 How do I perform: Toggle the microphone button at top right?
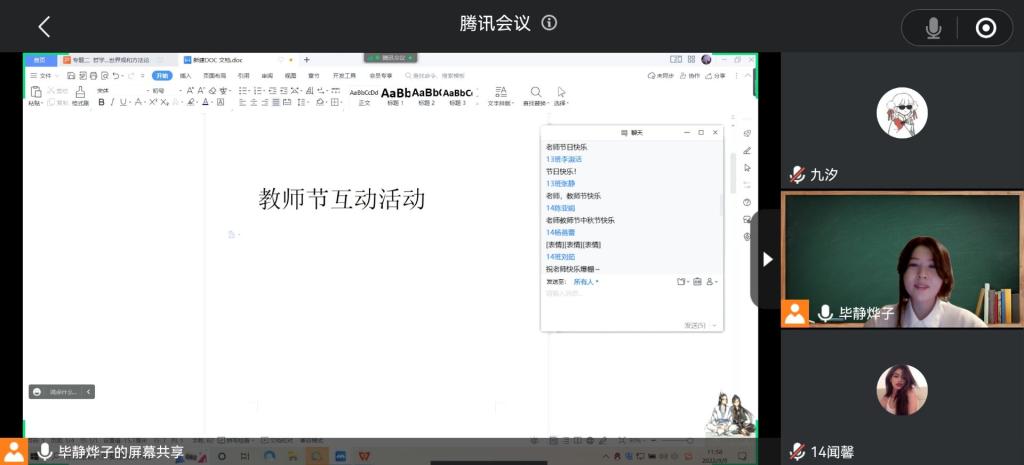[933, 28]
